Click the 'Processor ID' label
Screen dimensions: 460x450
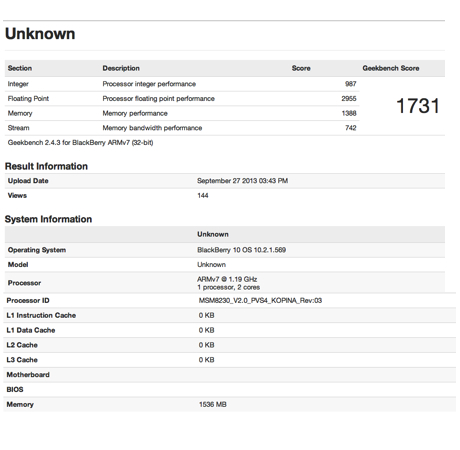(x=28, y=301)
